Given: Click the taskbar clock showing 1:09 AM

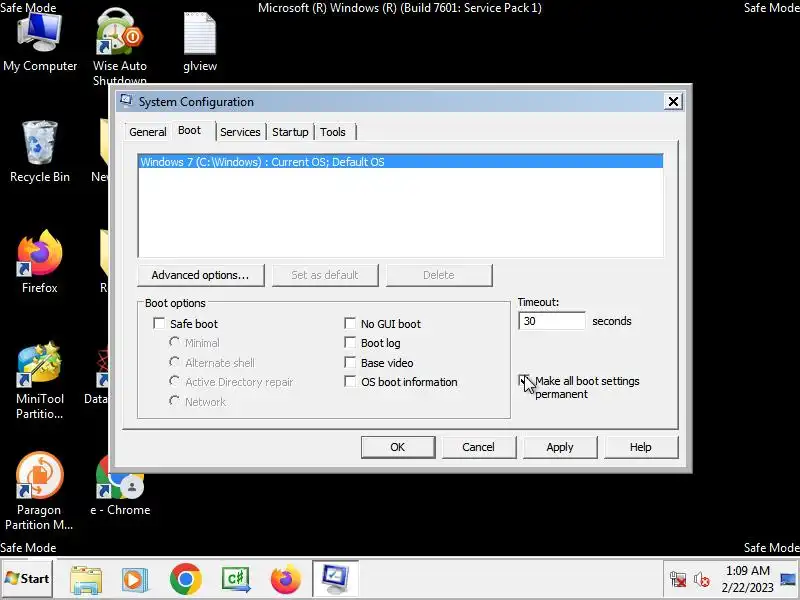Looking at the screenshot, I should (747, 579).
